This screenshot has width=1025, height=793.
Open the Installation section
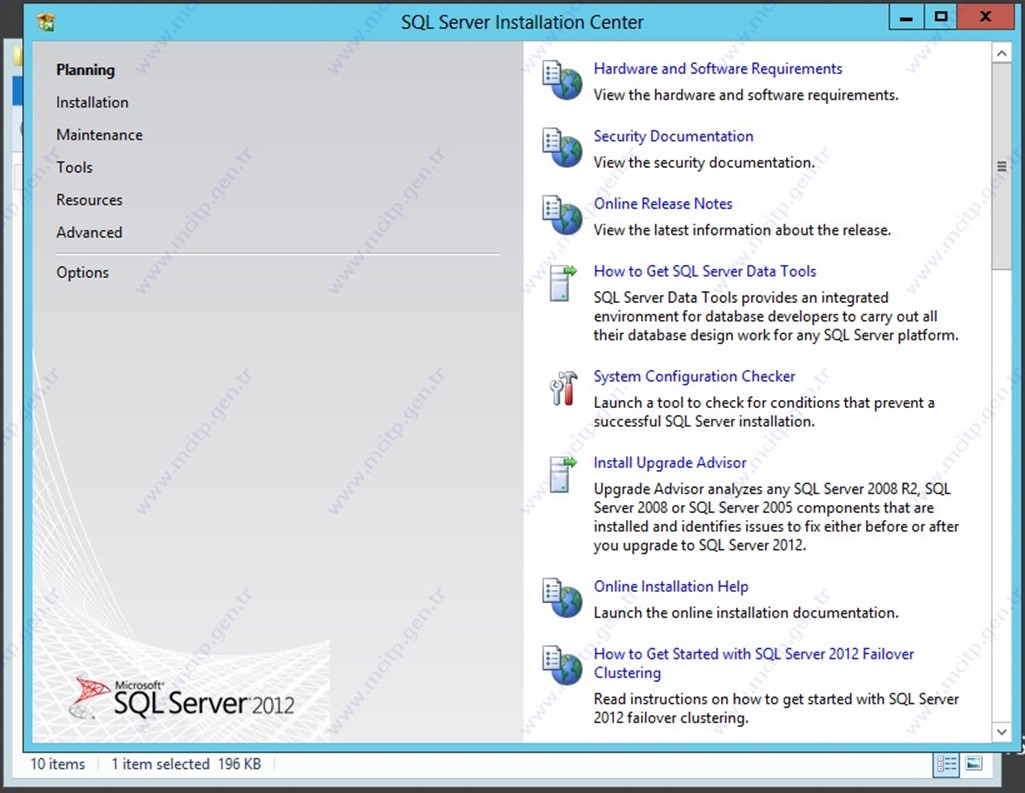click(x=92, y=103)
